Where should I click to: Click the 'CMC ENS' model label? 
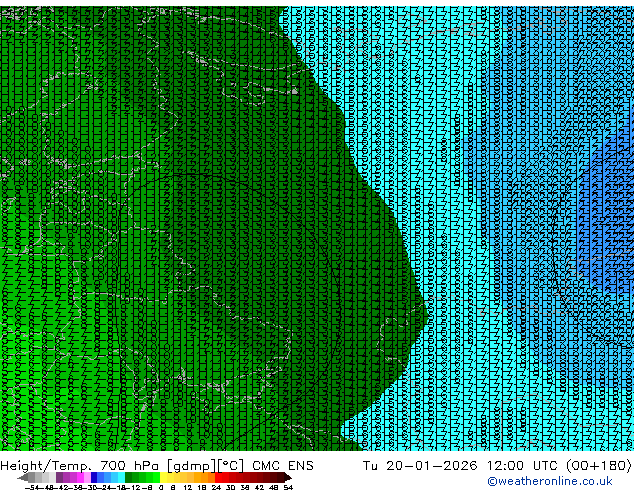[283, 466]
